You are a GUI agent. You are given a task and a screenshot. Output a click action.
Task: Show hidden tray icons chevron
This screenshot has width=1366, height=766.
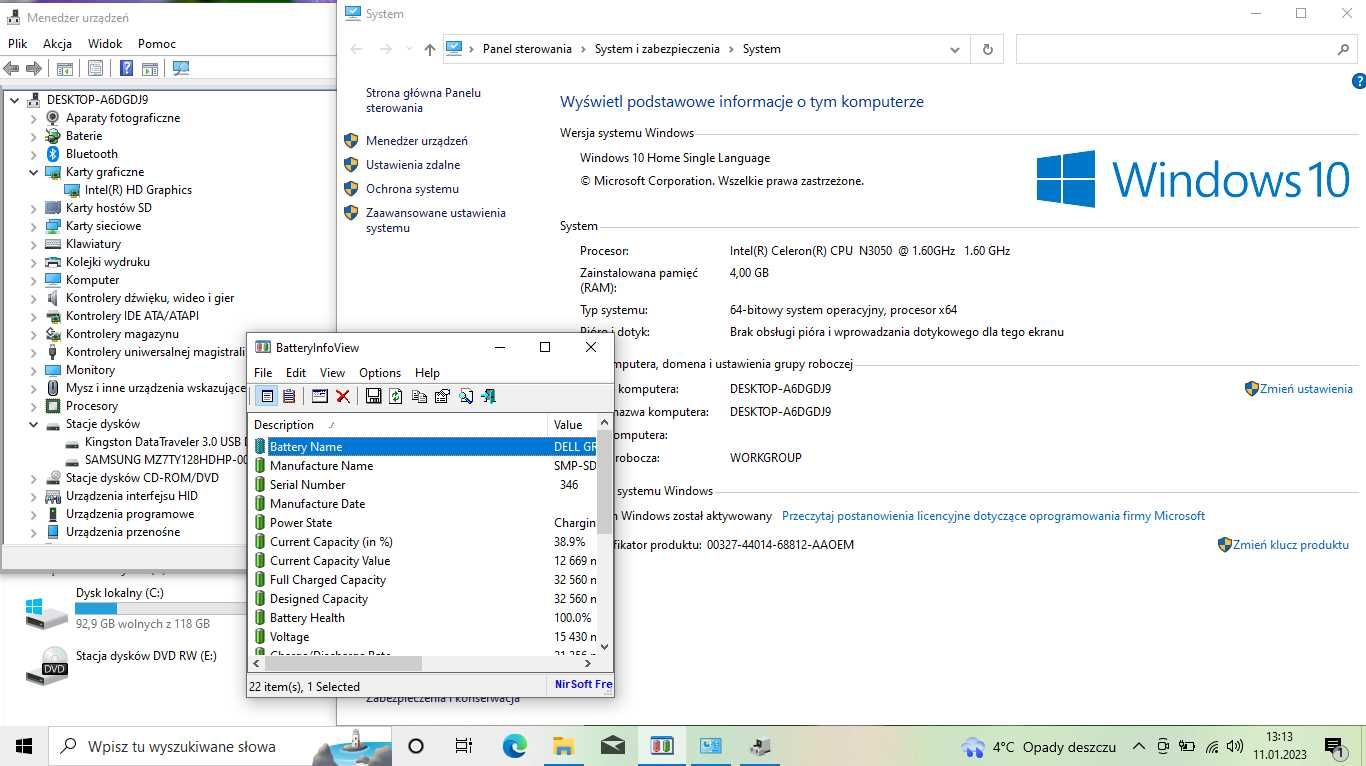[x=1139, y=746]
